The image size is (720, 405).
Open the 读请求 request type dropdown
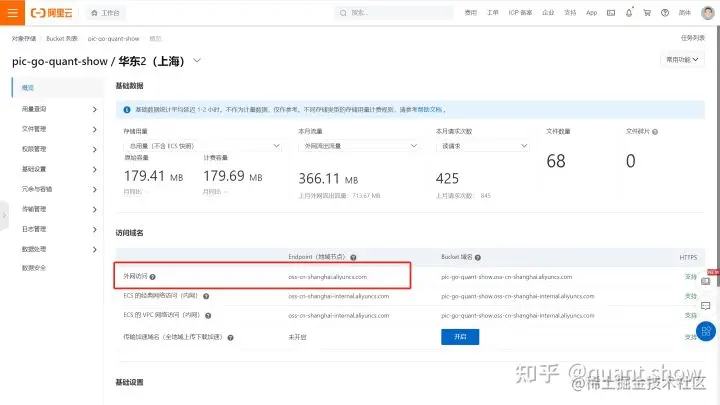coord(483,146)
